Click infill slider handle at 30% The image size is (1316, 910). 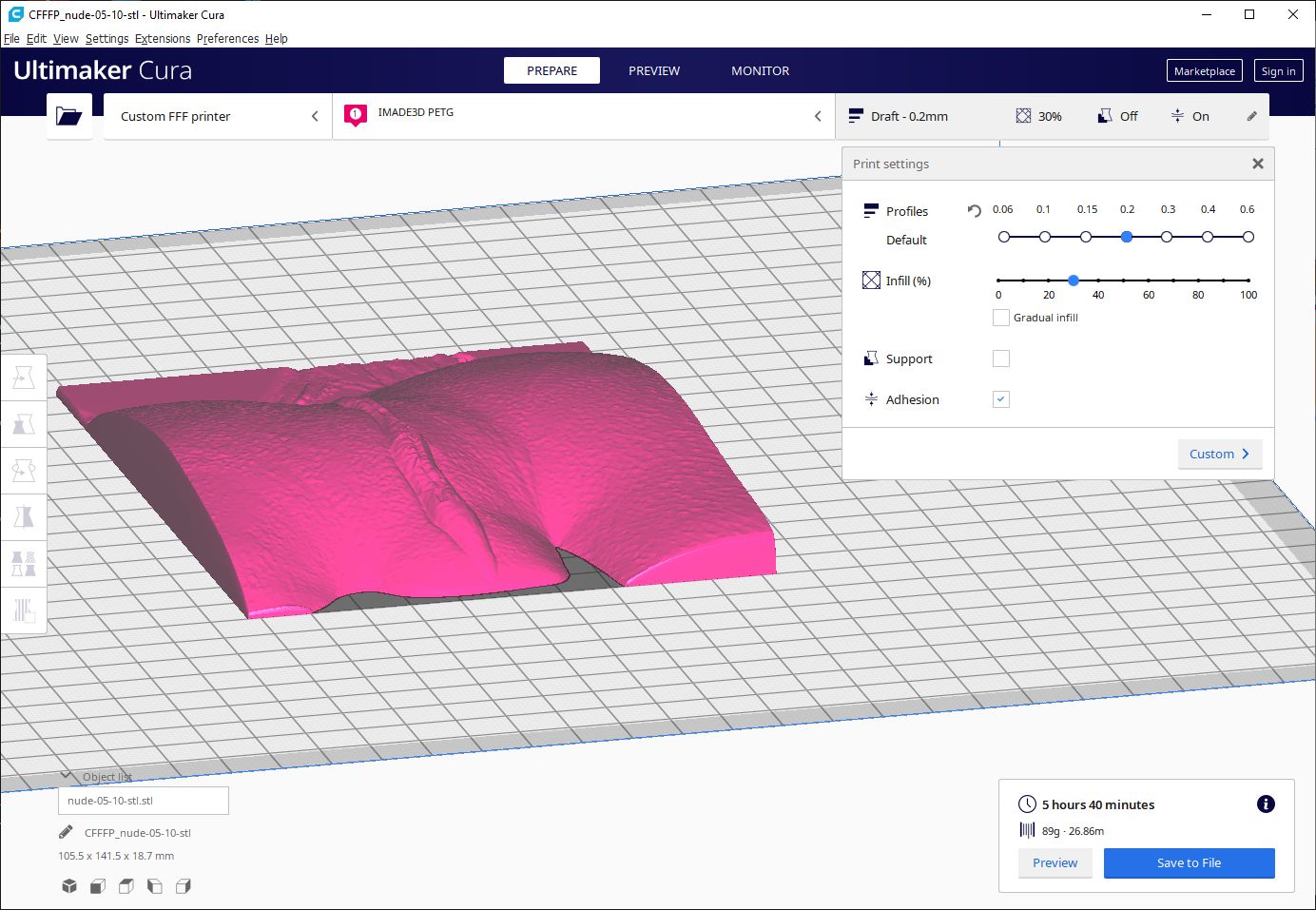click(x=1074, y=281)
